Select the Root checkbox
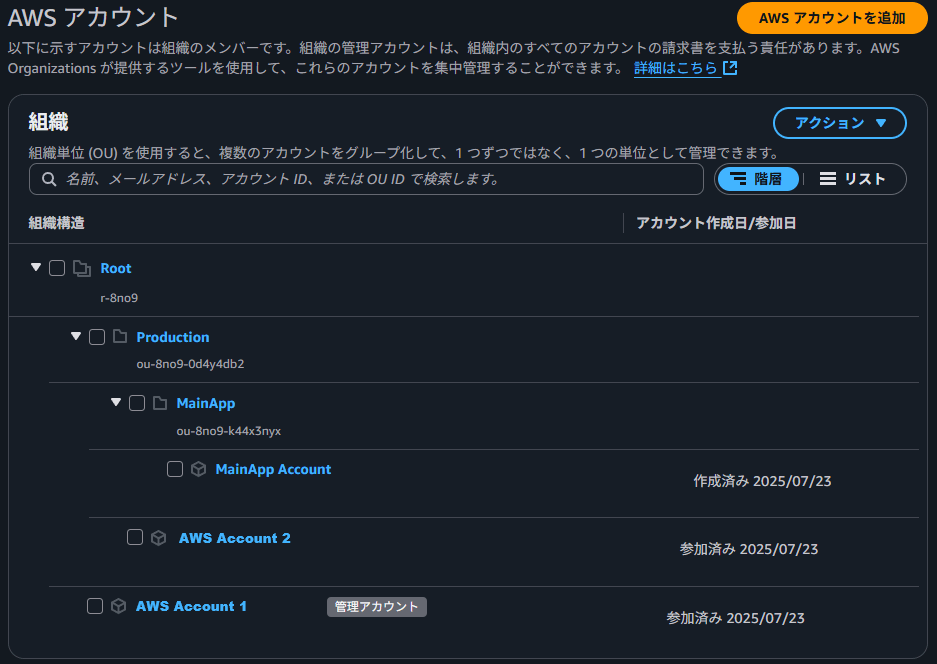This screenshot has width=937, height=664. 57,268
